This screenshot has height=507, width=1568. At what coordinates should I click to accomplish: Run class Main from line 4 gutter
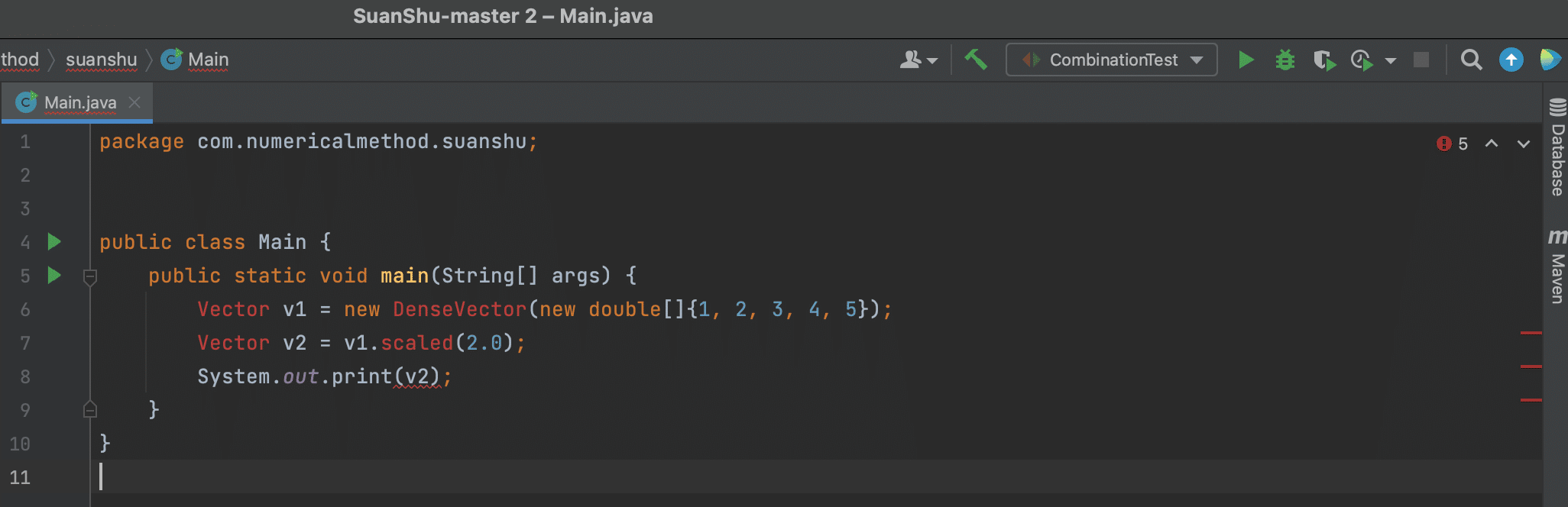click(54, 242)
